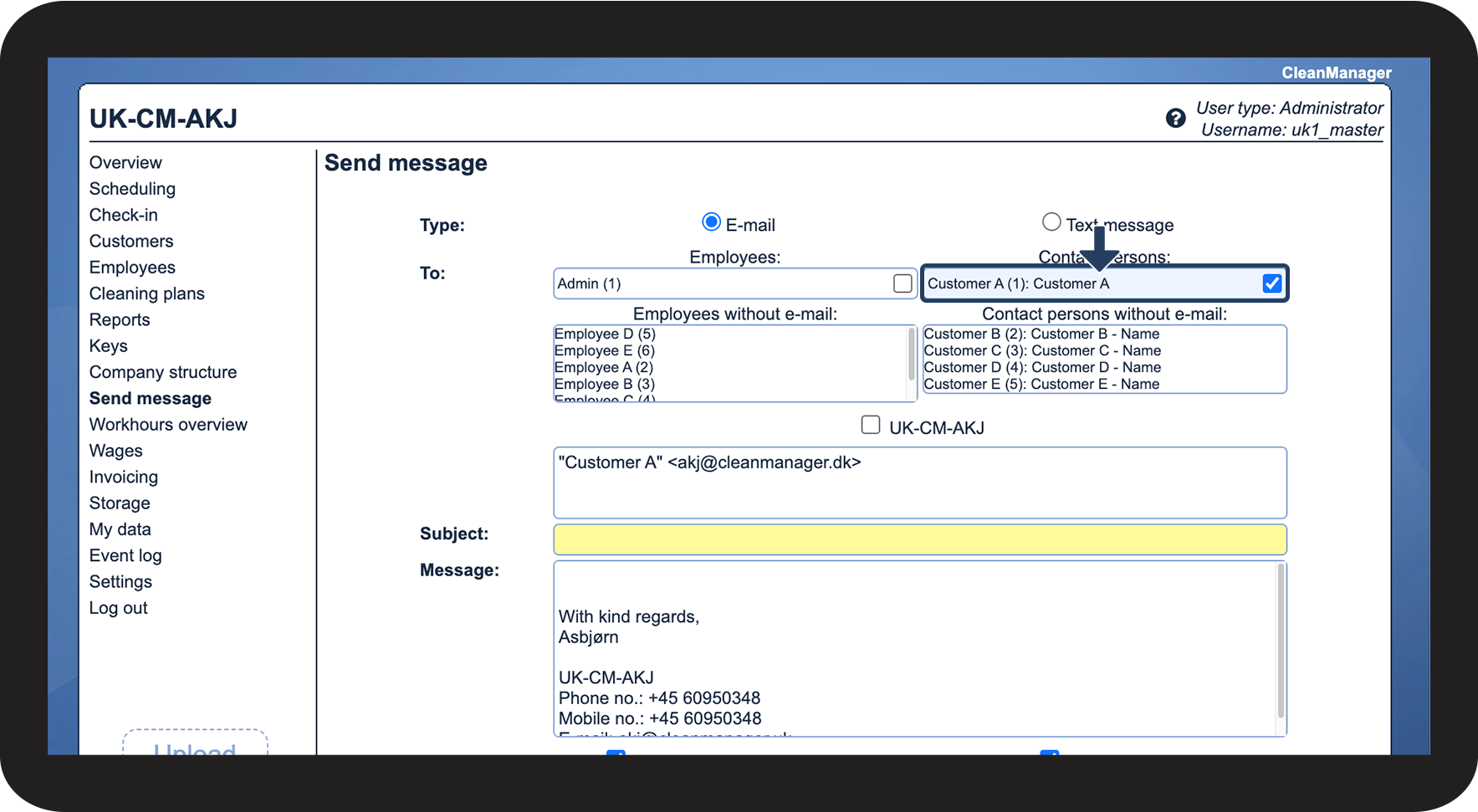Click the Message box vertical scrollbar
Viewport: 1478px width, 812px height.
1280,641
